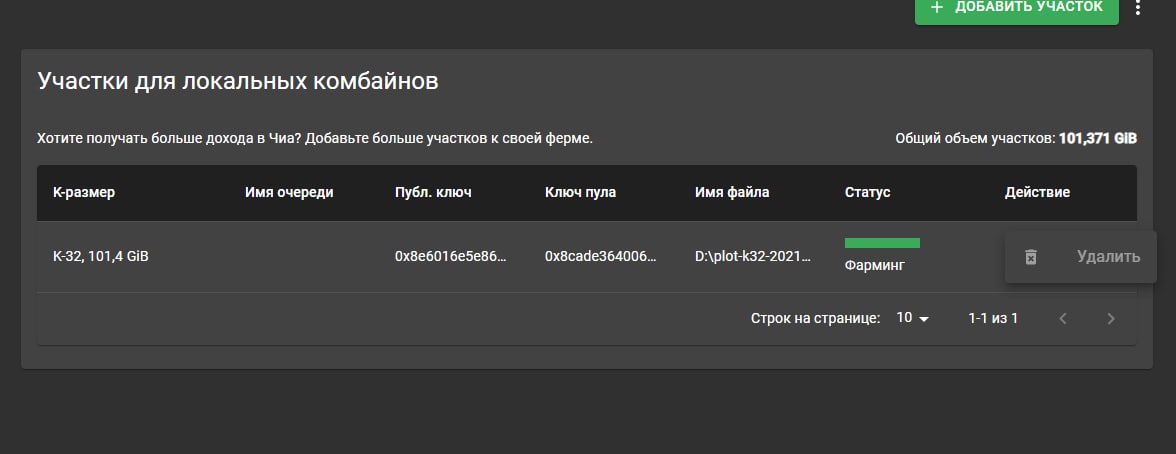Screen dimensions: 1176x454
Task: Open rows per page dropdown
Action: click(x=913, y=318)
